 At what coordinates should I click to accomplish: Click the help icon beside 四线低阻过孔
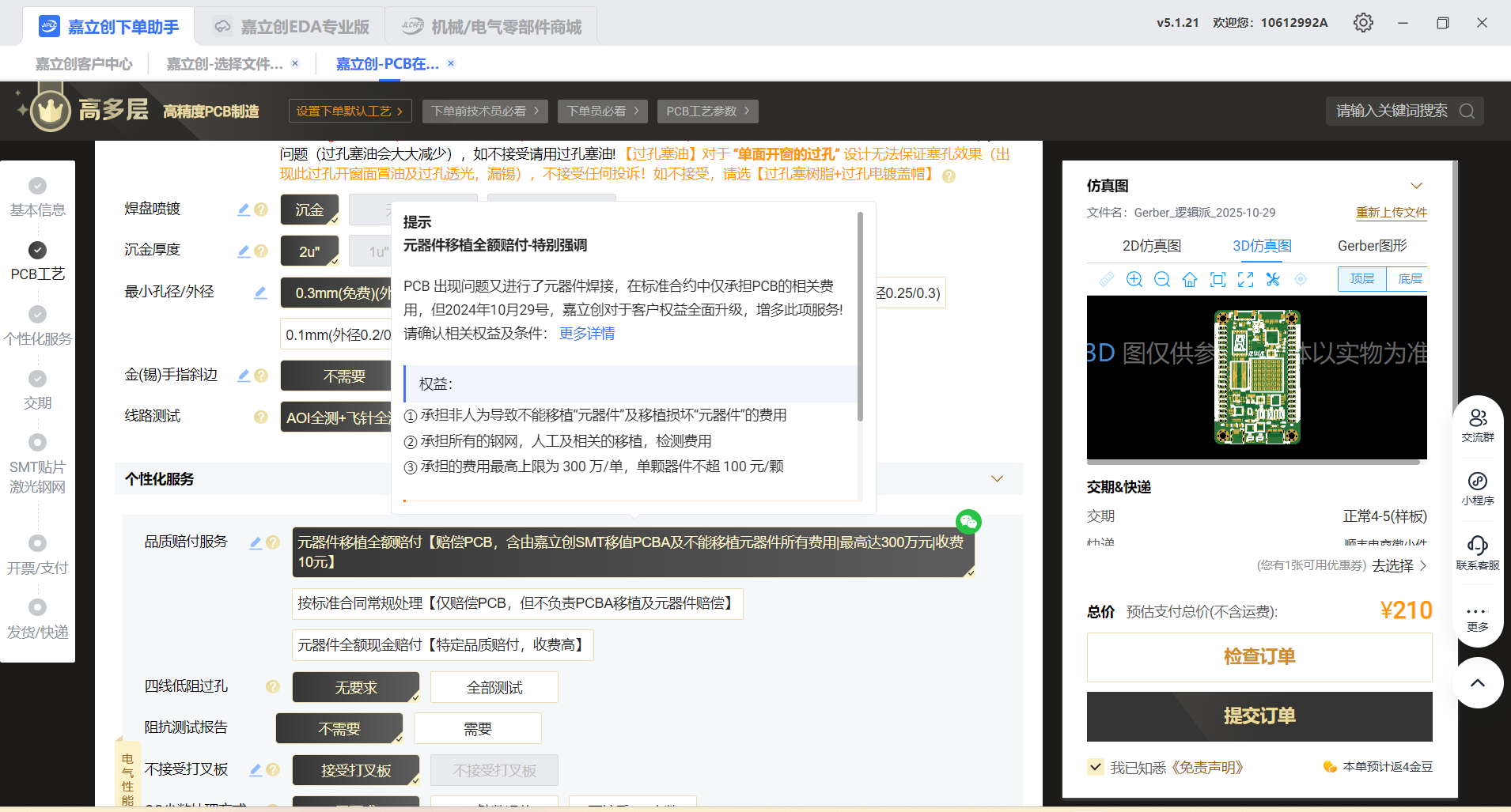tap(273, 686)
